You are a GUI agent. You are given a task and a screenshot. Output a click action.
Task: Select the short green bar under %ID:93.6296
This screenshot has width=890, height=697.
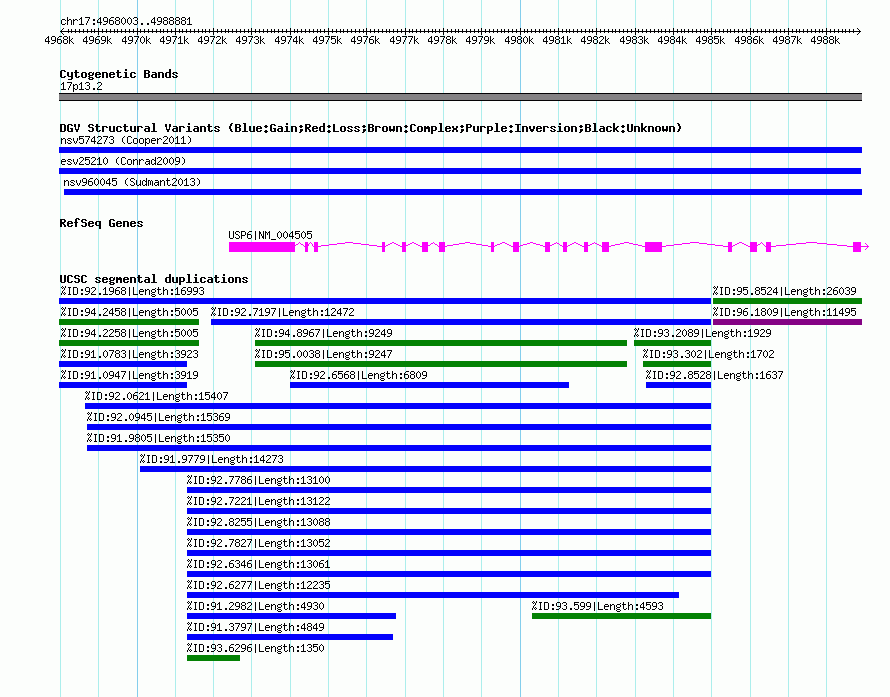pyautogui.click(x=213, y=658)
